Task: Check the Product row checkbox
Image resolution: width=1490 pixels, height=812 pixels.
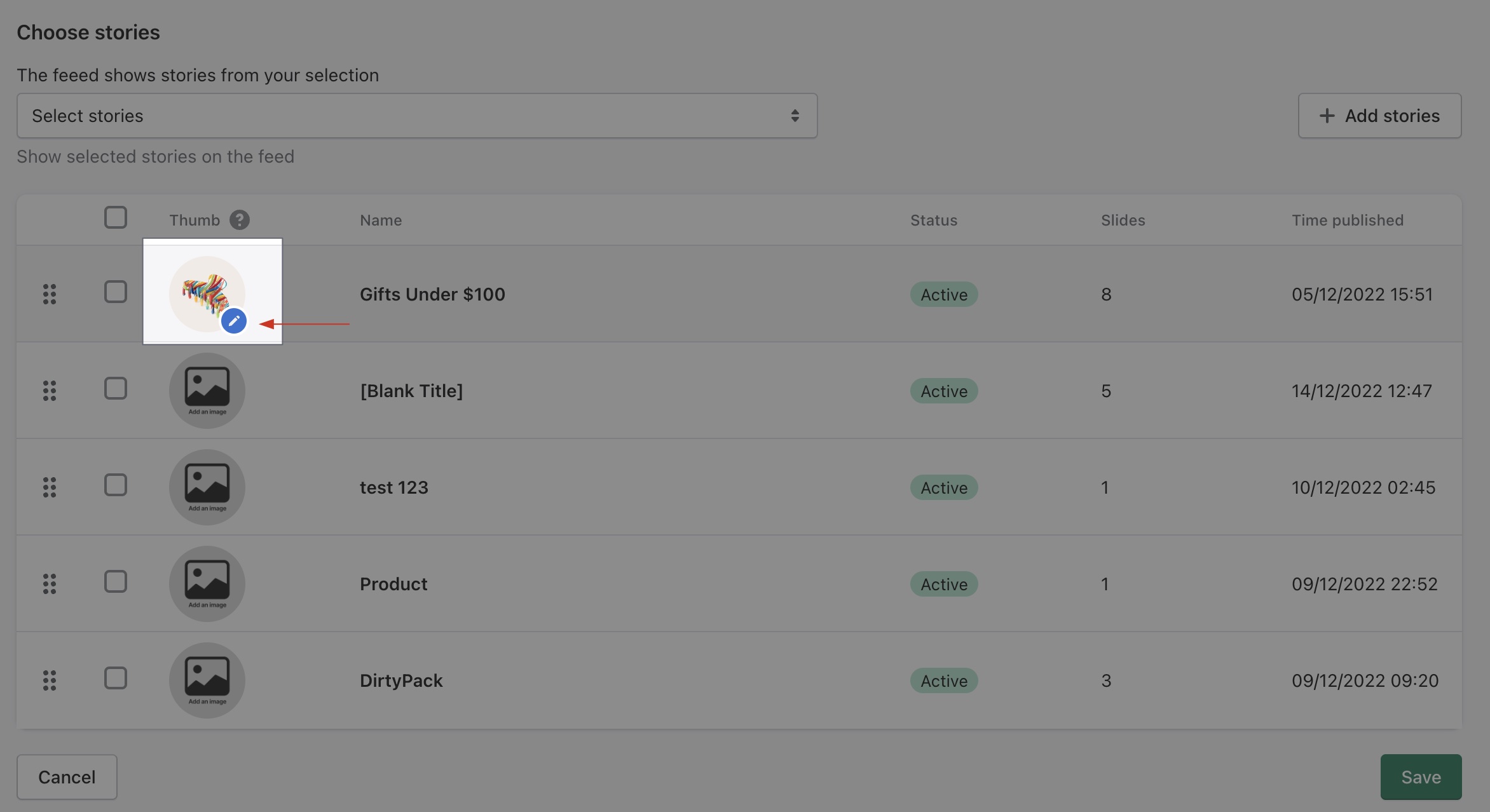Action: point(116,582)
